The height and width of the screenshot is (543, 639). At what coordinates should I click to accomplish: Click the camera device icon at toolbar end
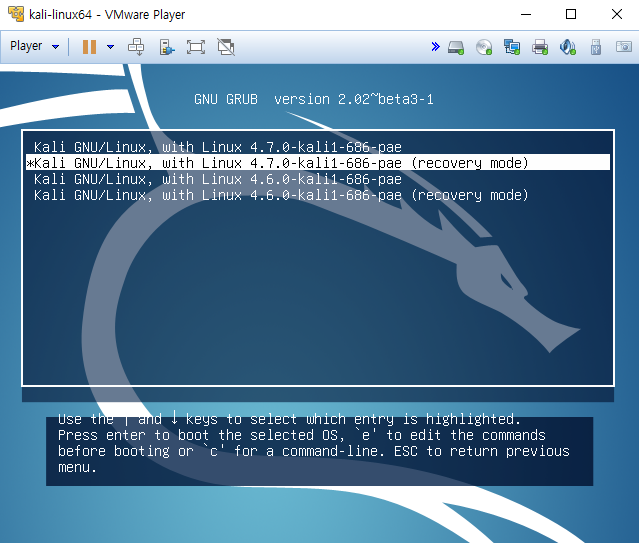click(x=624, y=46)
